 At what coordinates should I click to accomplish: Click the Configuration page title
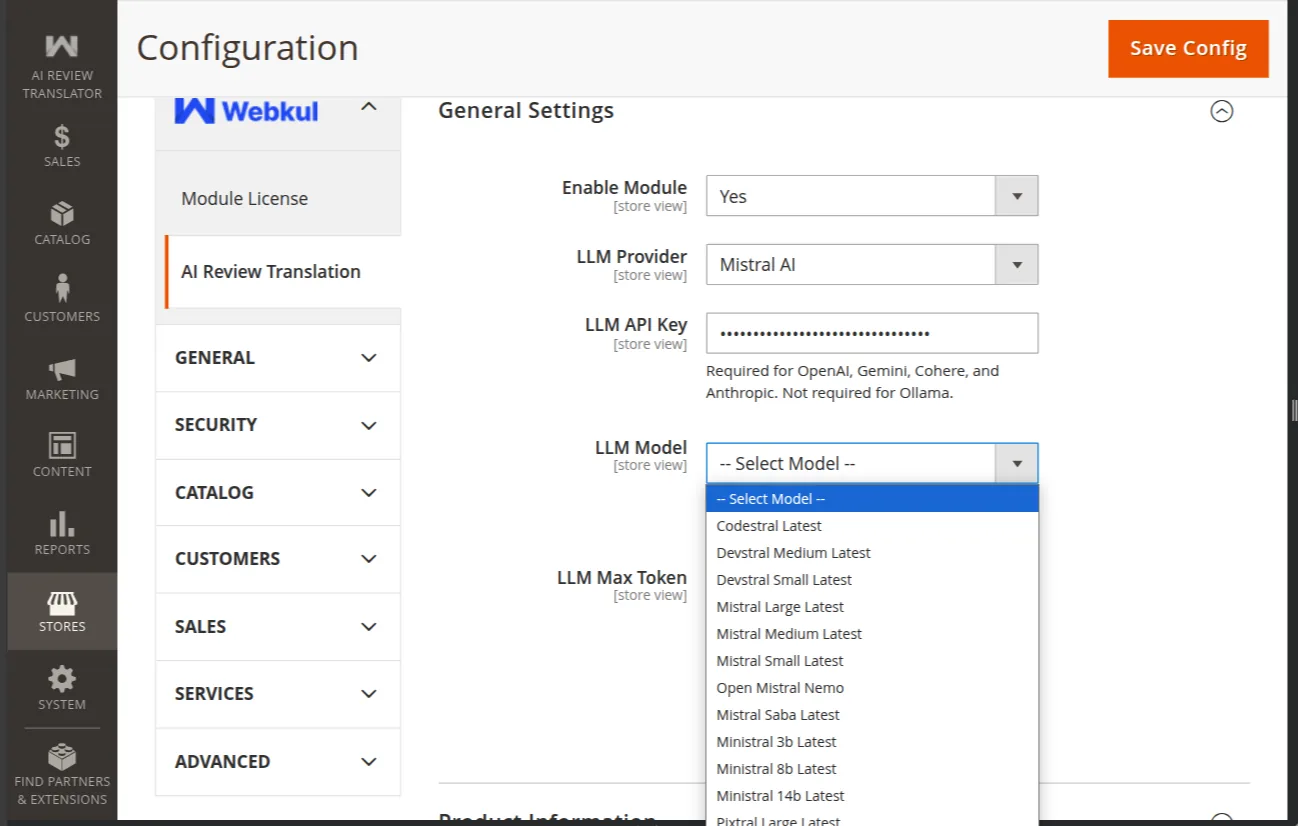point(247,48)
